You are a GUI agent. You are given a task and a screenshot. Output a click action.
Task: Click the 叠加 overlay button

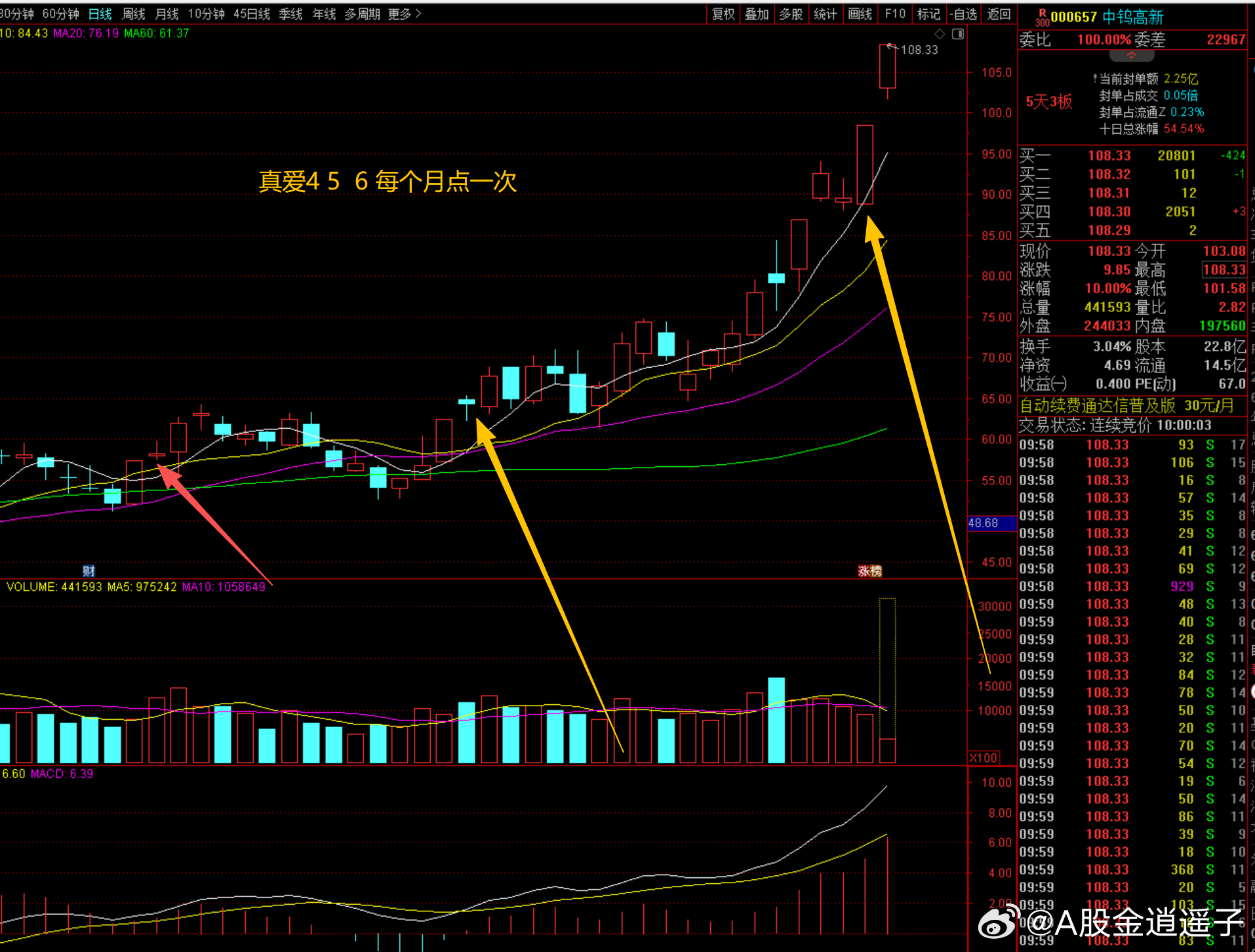tap(757, 14)
